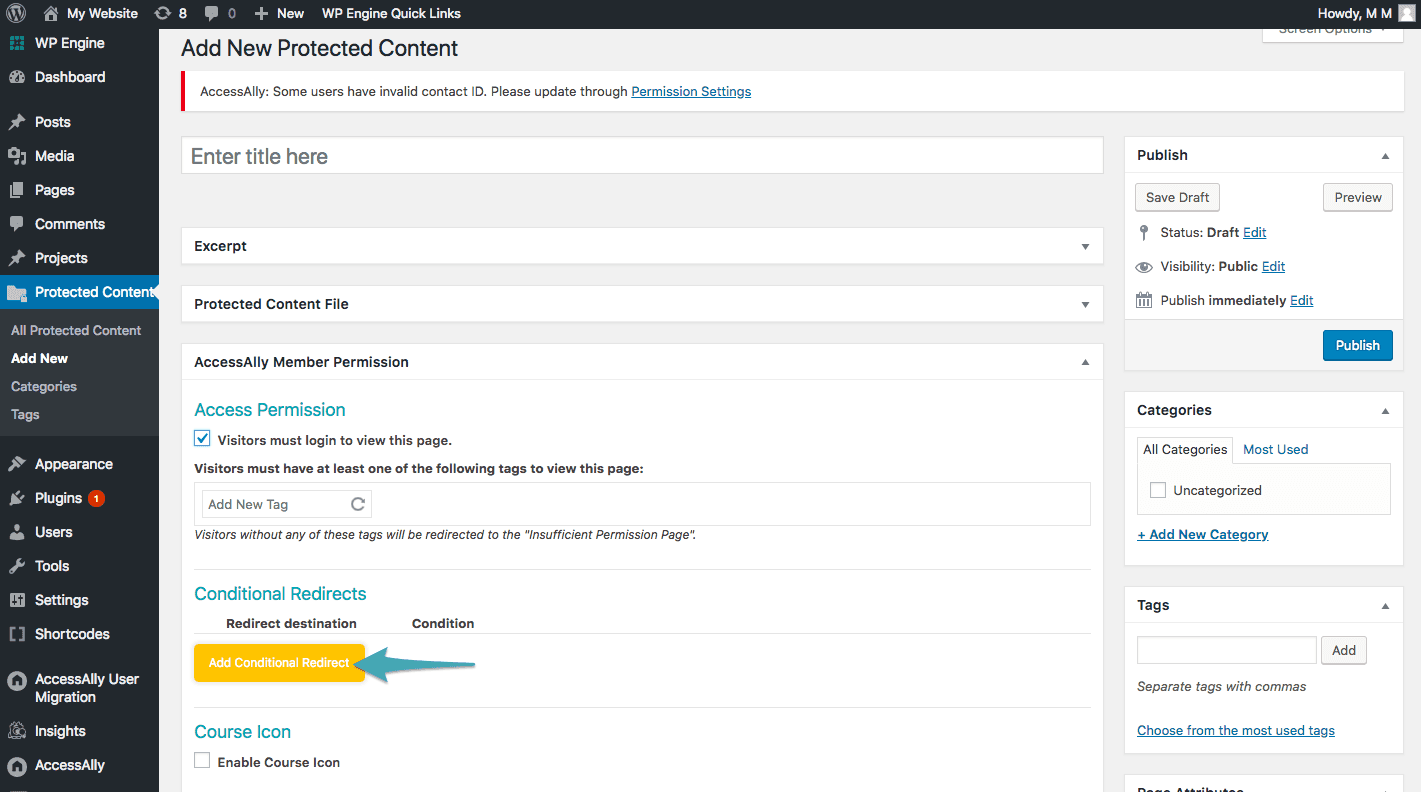Image resolution: width=1421 pixels, height=792 pixels.
Task: Expand the Excerpt panel
Action: point(1085,246)
